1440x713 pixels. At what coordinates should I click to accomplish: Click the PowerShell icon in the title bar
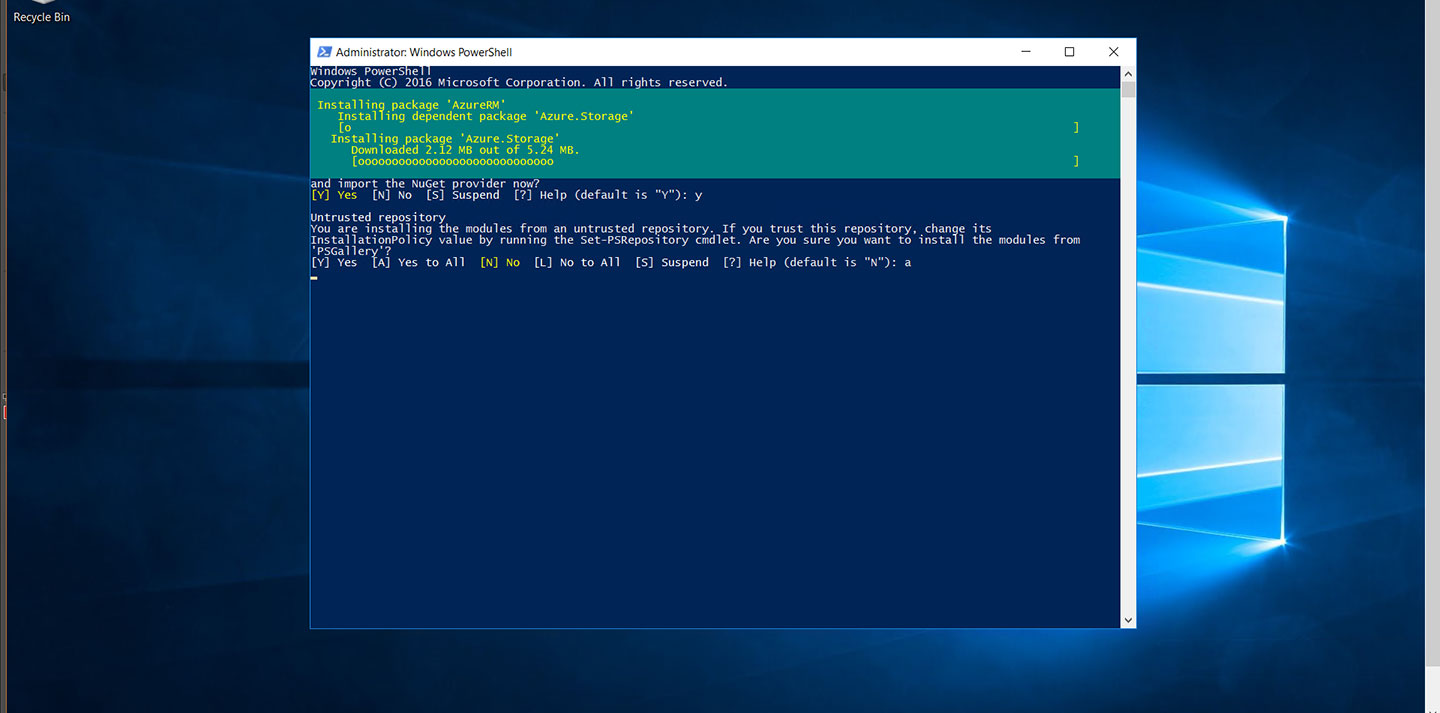(324, 52)
